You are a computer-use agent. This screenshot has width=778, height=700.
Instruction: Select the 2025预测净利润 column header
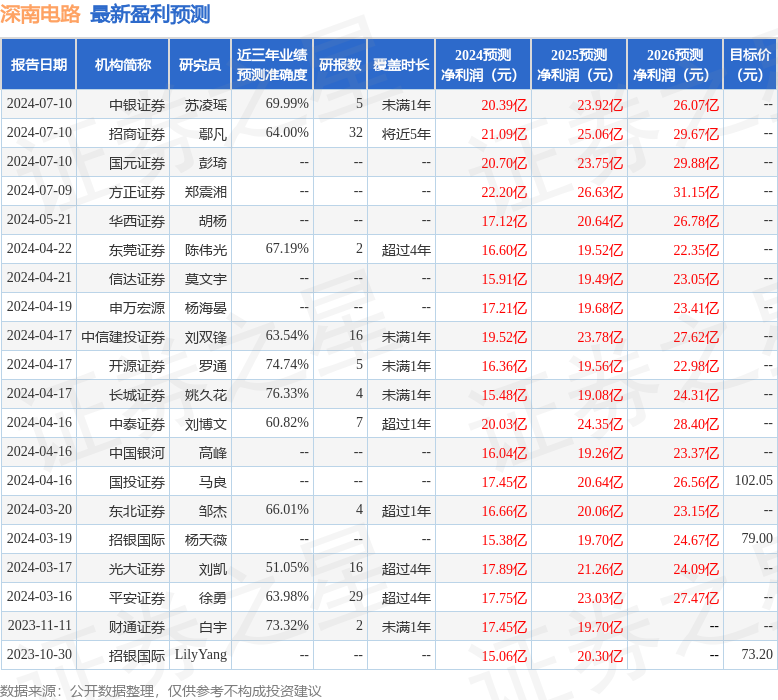tap(579, 65)
